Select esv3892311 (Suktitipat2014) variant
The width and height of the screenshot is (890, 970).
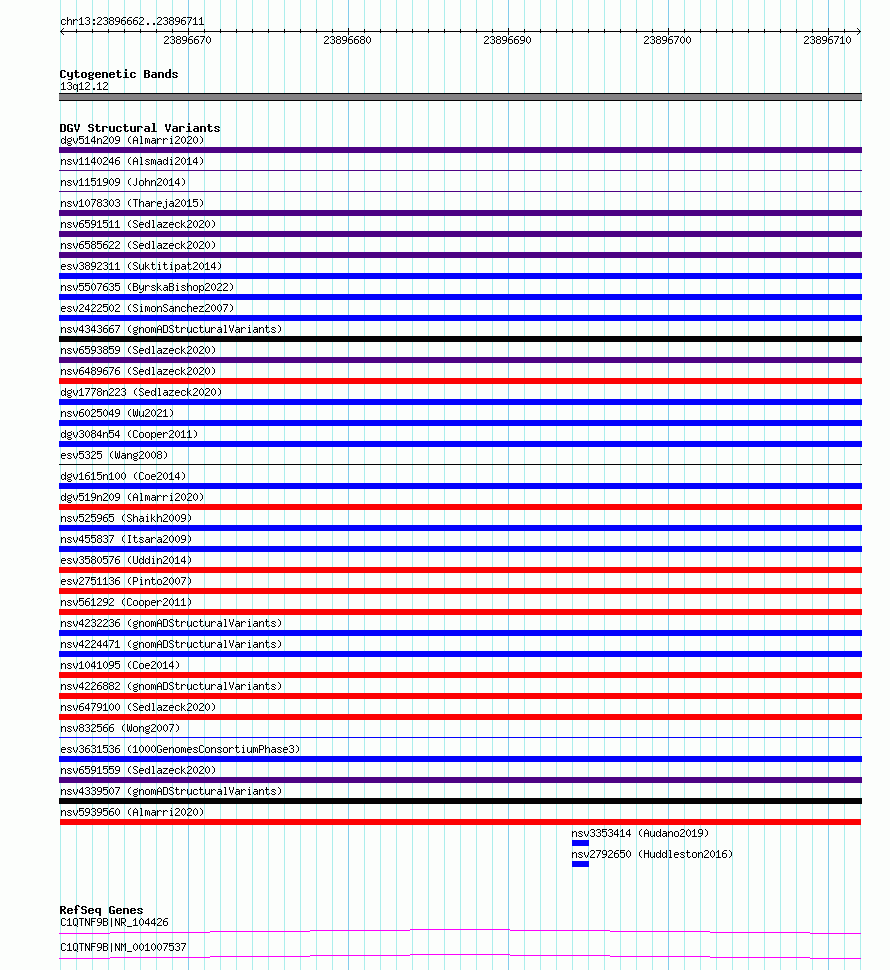[141, 267]
